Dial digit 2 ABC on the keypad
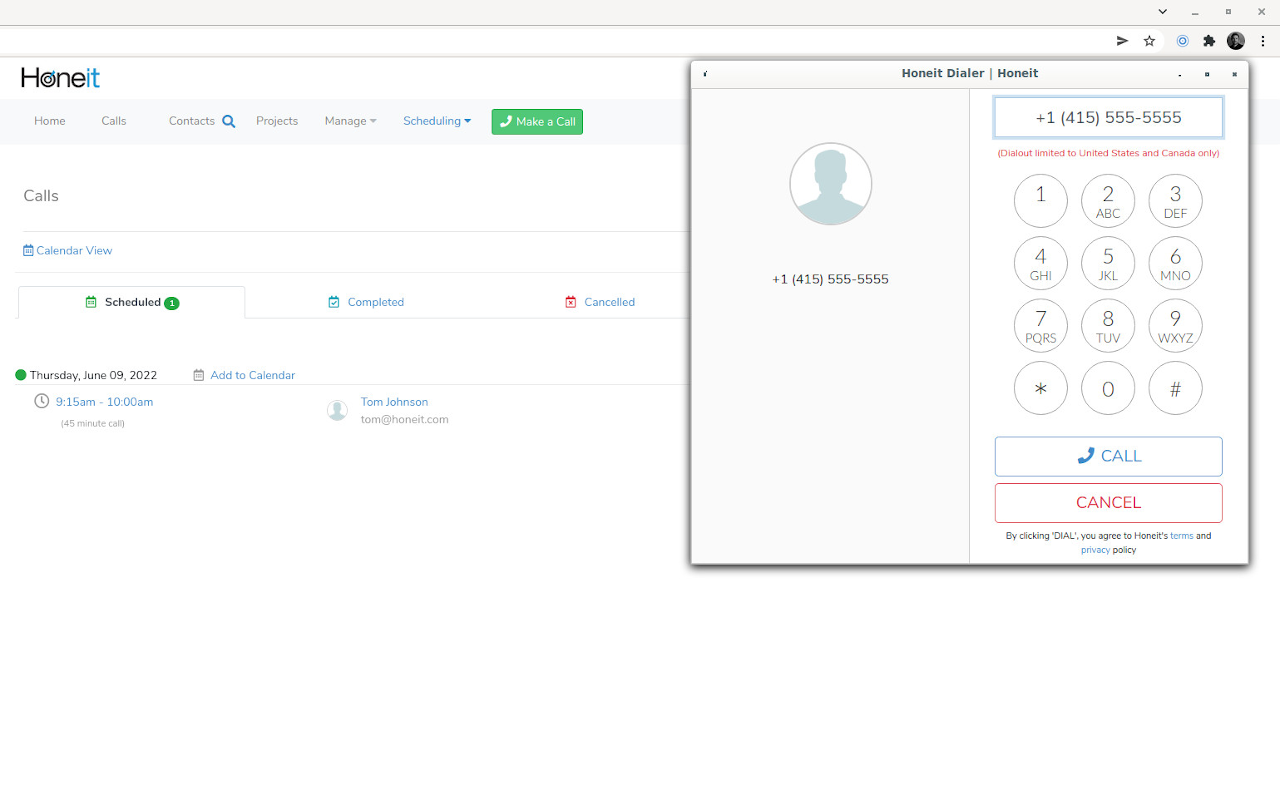Viewport: 1280px width, 800px height. [x=1108, y=201]
